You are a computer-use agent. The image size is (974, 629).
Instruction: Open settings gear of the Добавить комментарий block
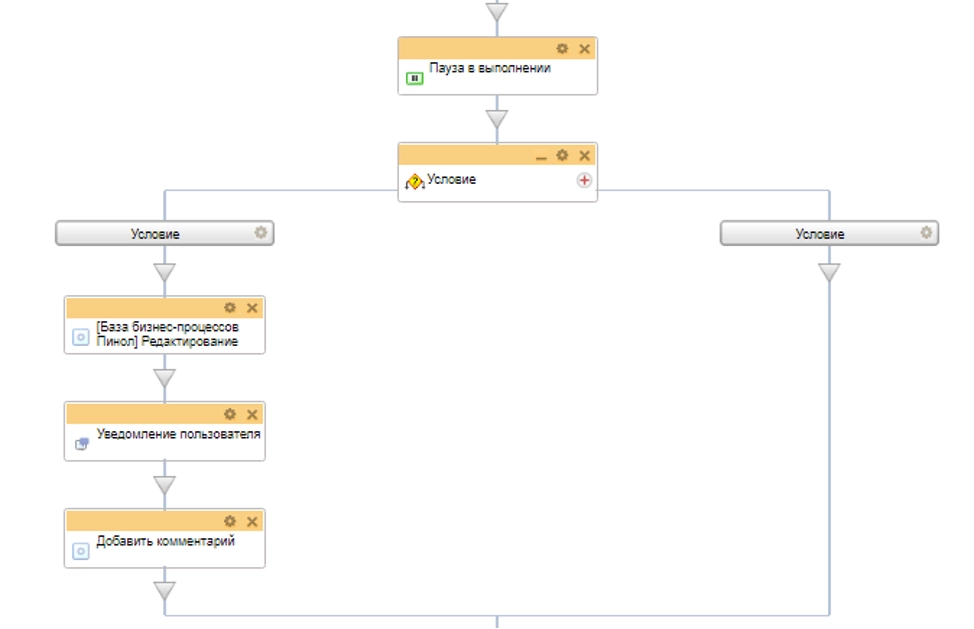[x=230, y=521]
